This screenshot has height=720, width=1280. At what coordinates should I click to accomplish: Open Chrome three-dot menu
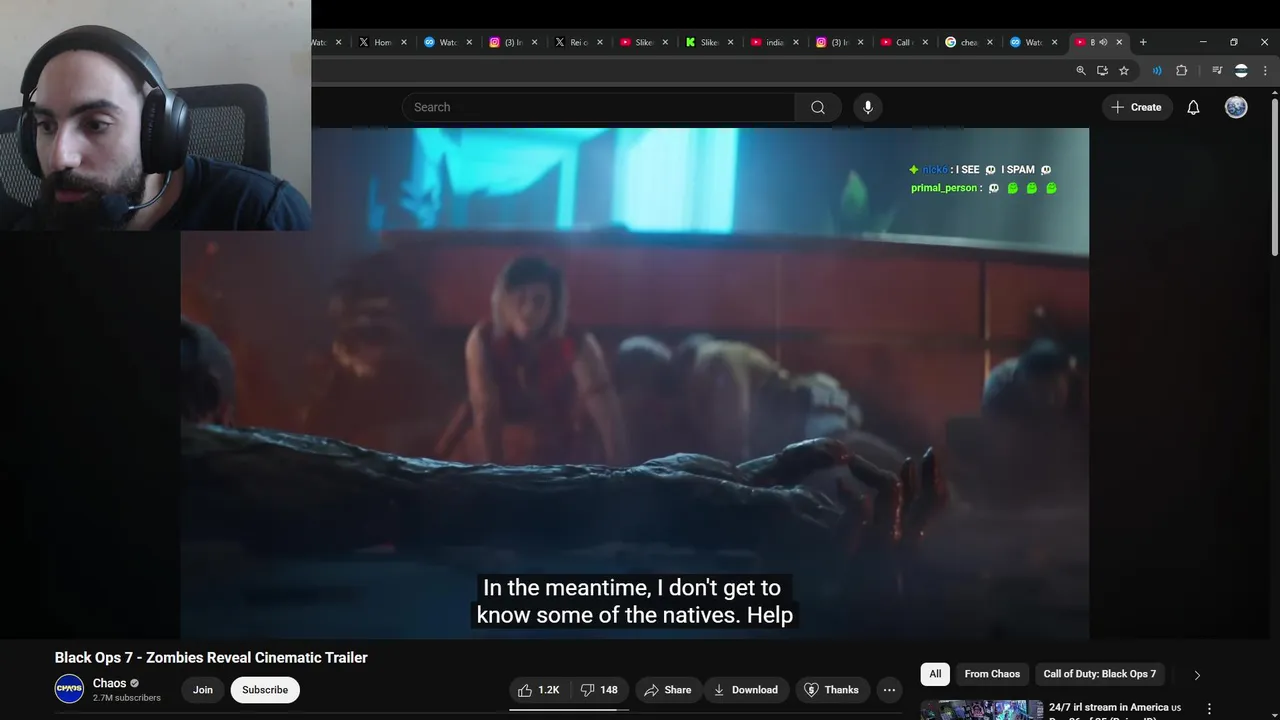pos(1266,71)
